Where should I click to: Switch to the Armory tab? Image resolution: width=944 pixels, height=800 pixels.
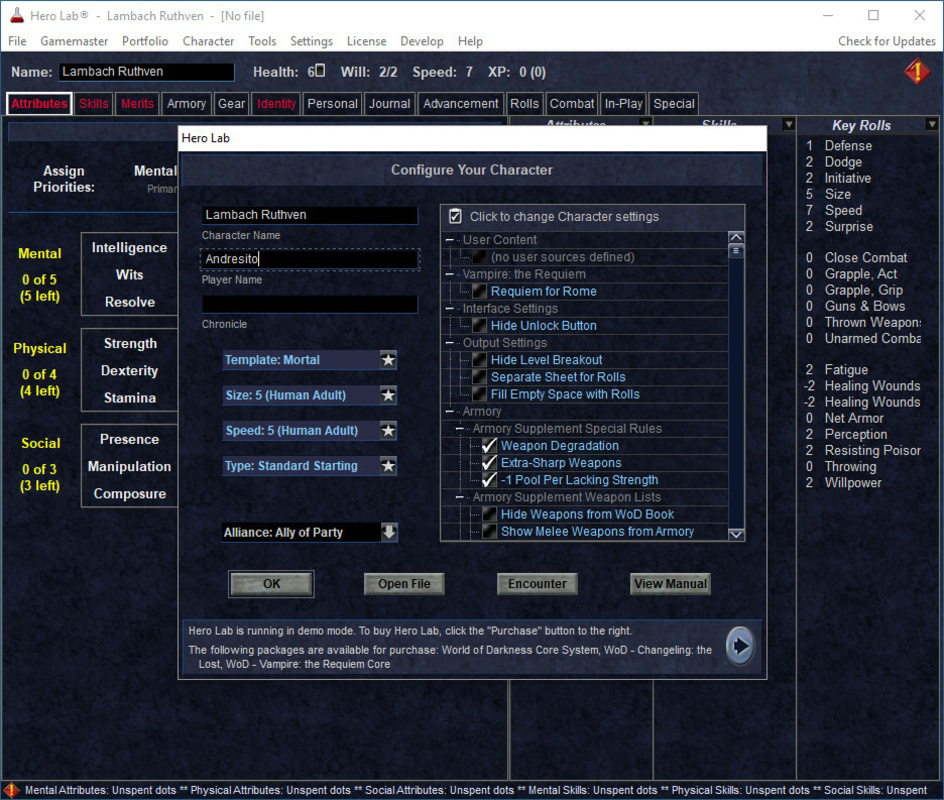(186, 104)
